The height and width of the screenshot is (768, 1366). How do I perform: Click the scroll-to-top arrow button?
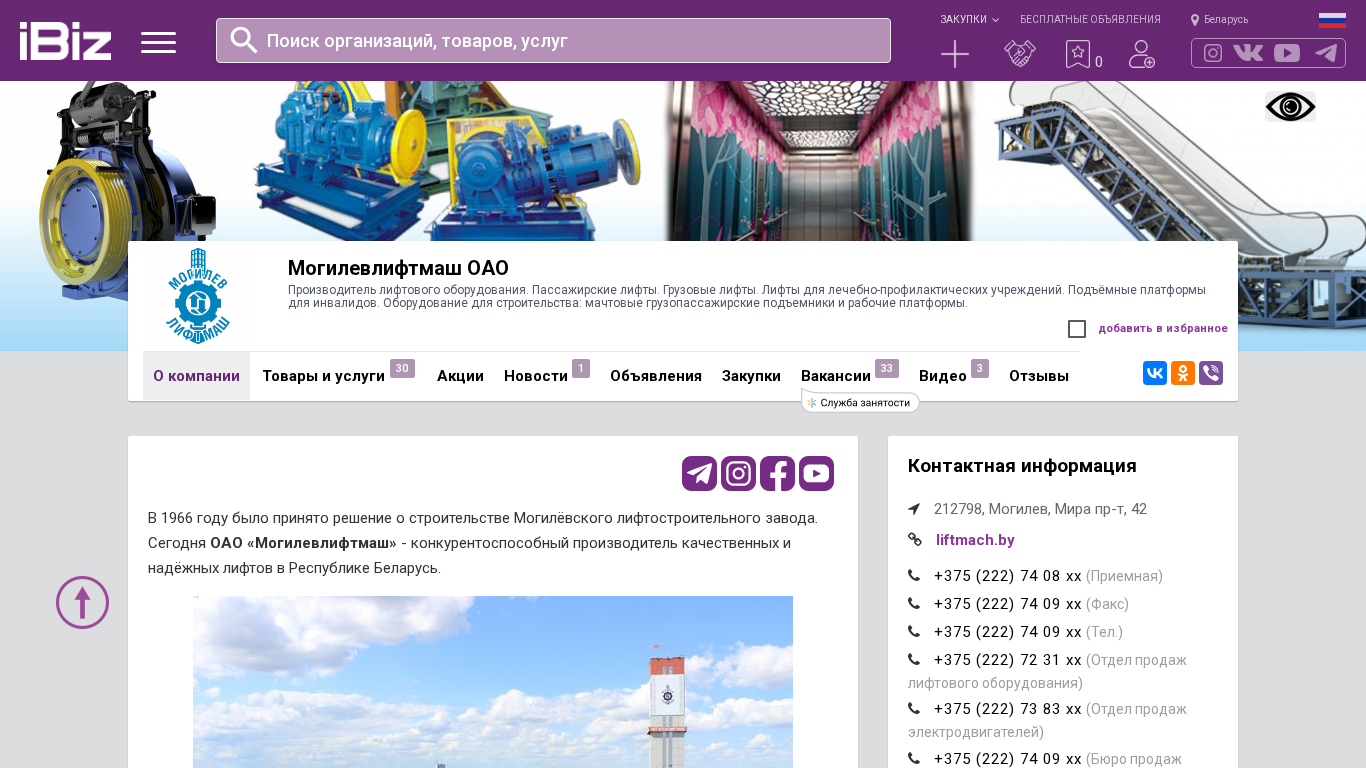click(83, 602)
